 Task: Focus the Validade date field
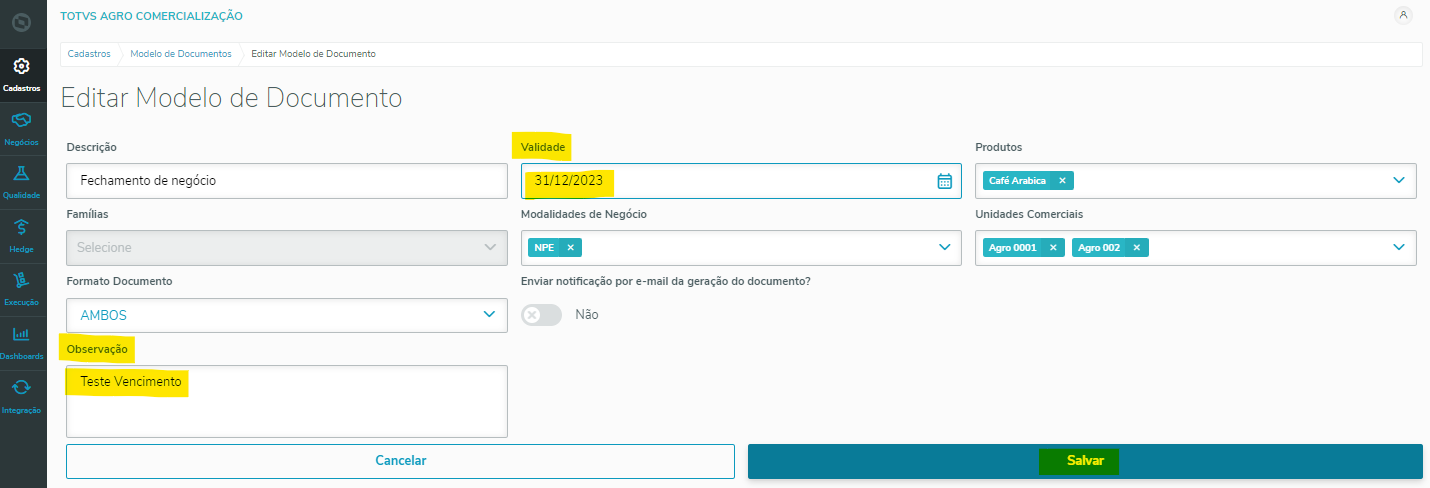(741, 181)
